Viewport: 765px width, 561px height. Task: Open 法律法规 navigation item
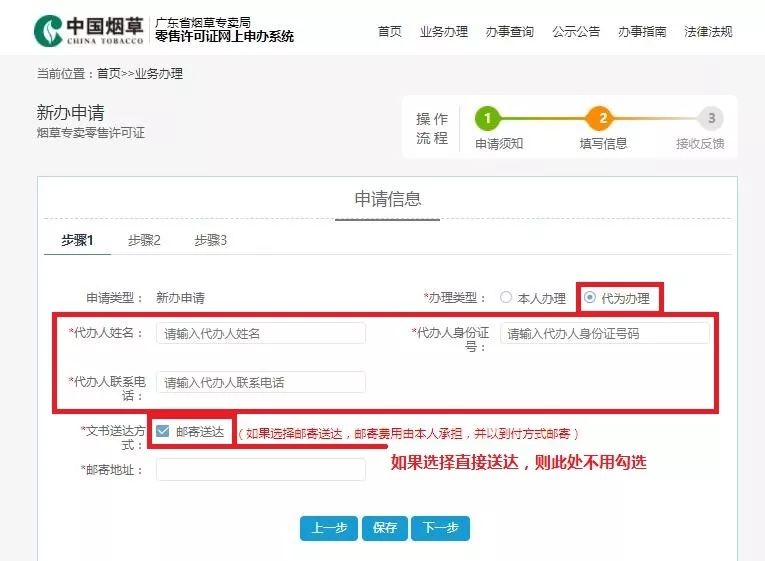[x=708, y=32]
